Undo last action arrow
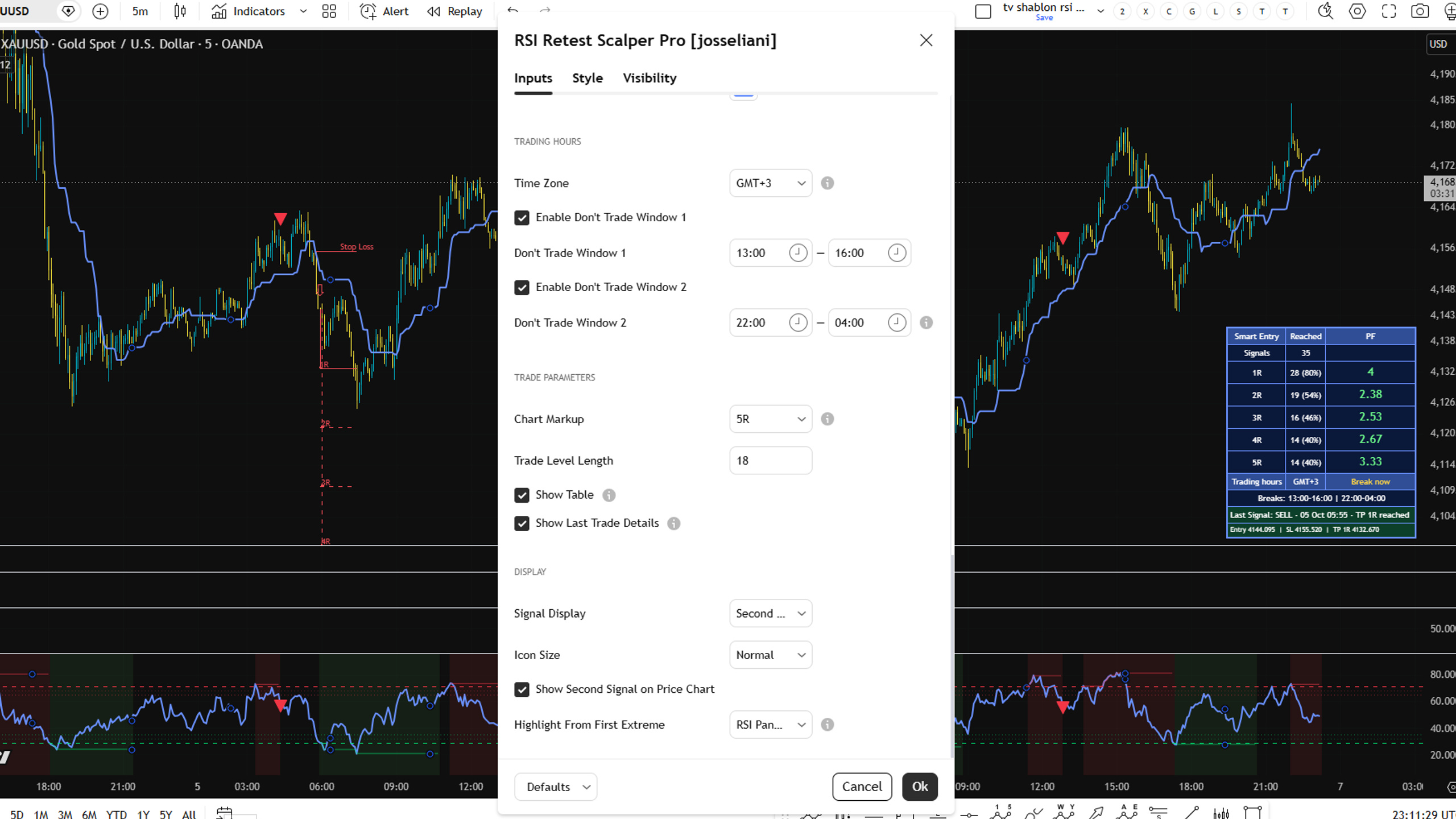Screen dimensions: 1456x819 pyautogui.click(x=512, y=10)
